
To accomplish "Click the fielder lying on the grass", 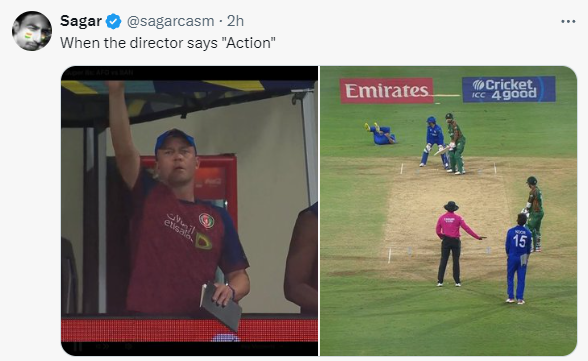I will point(380,134).
